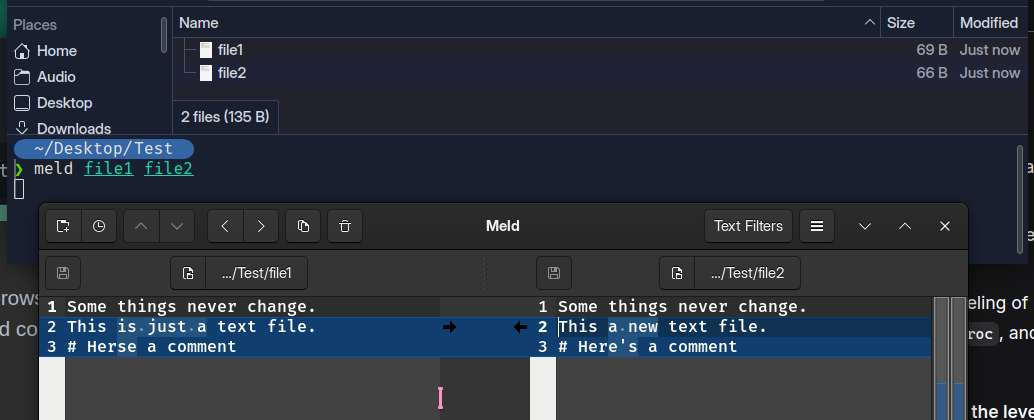Click the trash delete icon in Meld

pos(345,226)
